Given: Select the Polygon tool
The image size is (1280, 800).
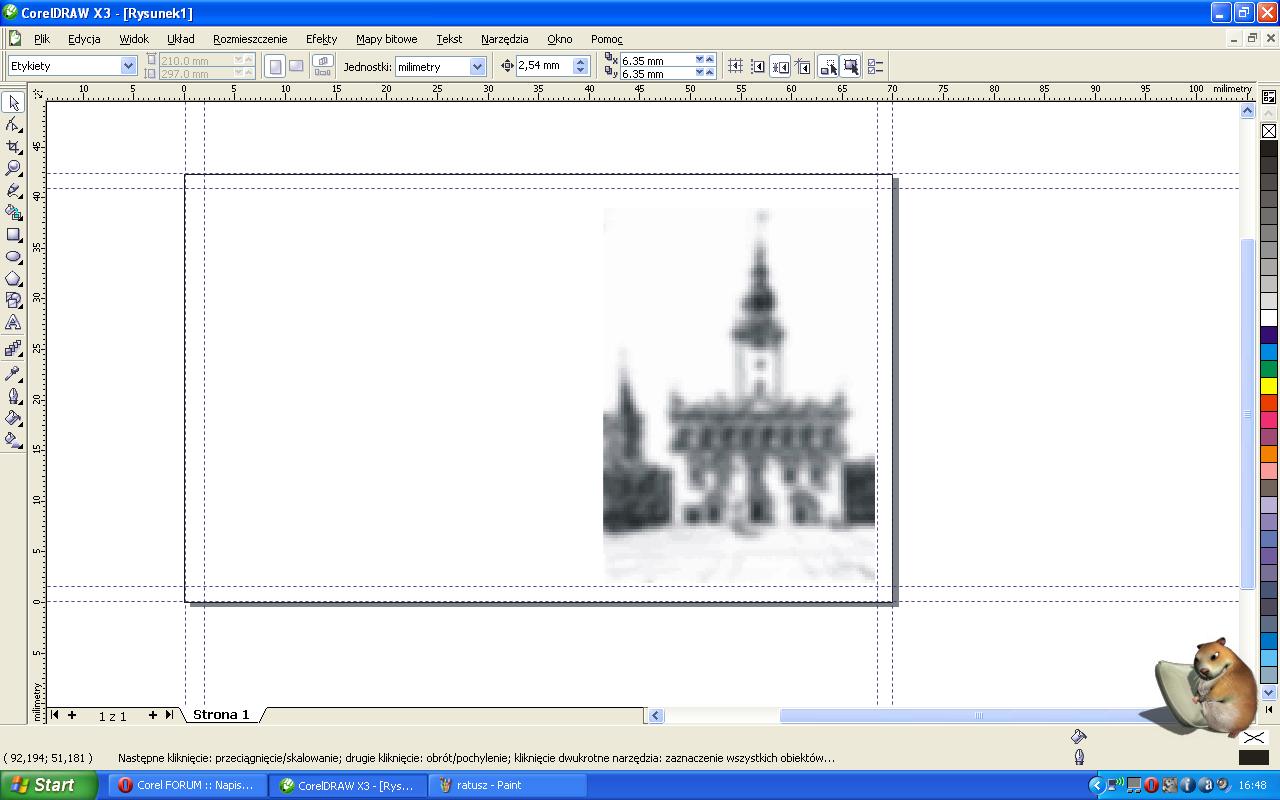Looking at the screenshot, I should click(x=13, y=279).
